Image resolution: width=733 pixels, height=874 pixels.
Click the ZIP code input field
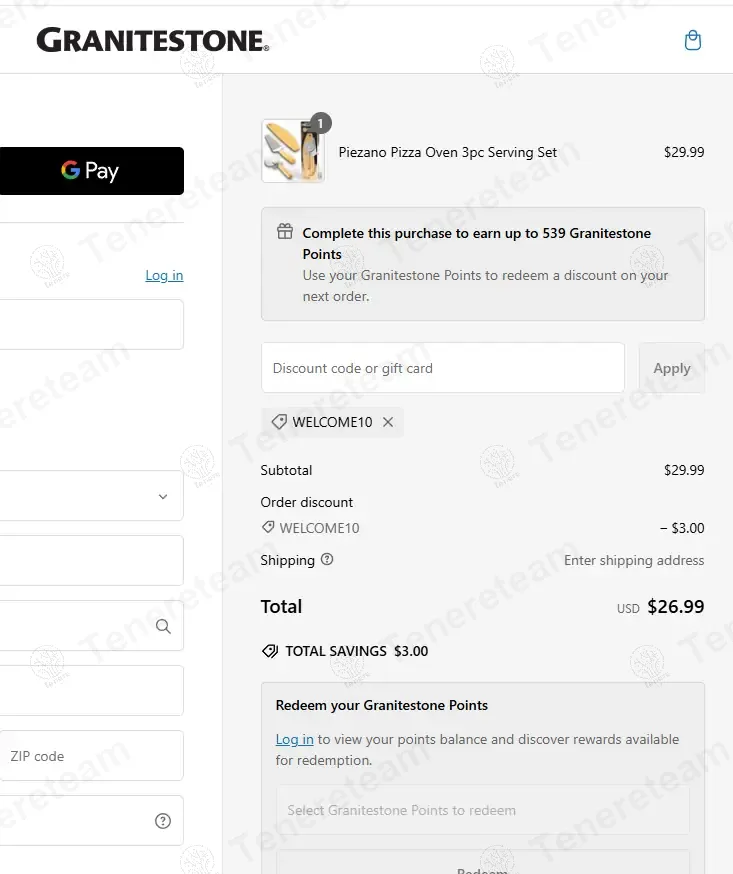tap(91, 756)
